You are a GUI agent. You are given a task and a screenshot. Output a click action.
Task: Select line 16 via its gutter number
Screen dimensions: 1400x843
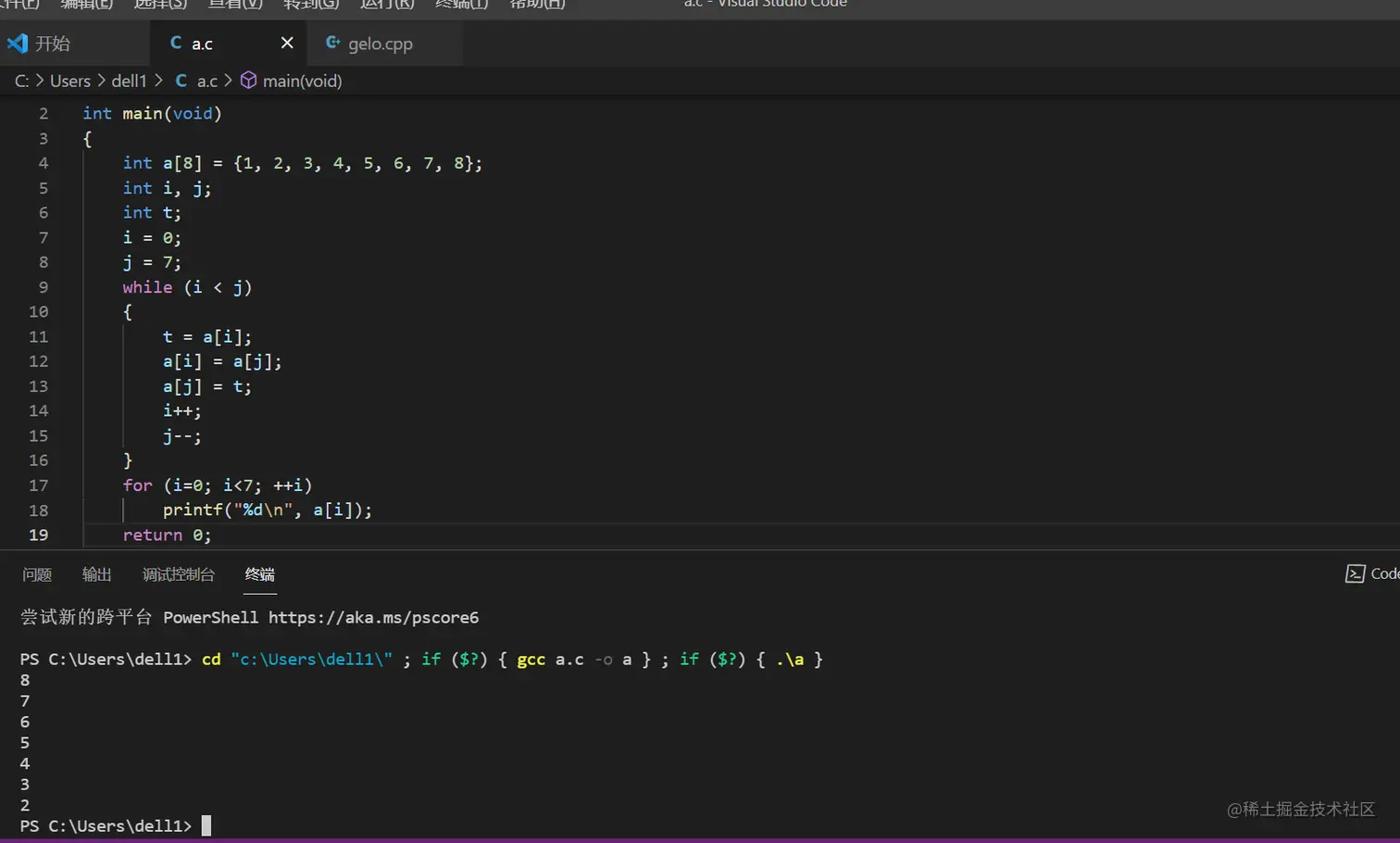click(39, 460)
